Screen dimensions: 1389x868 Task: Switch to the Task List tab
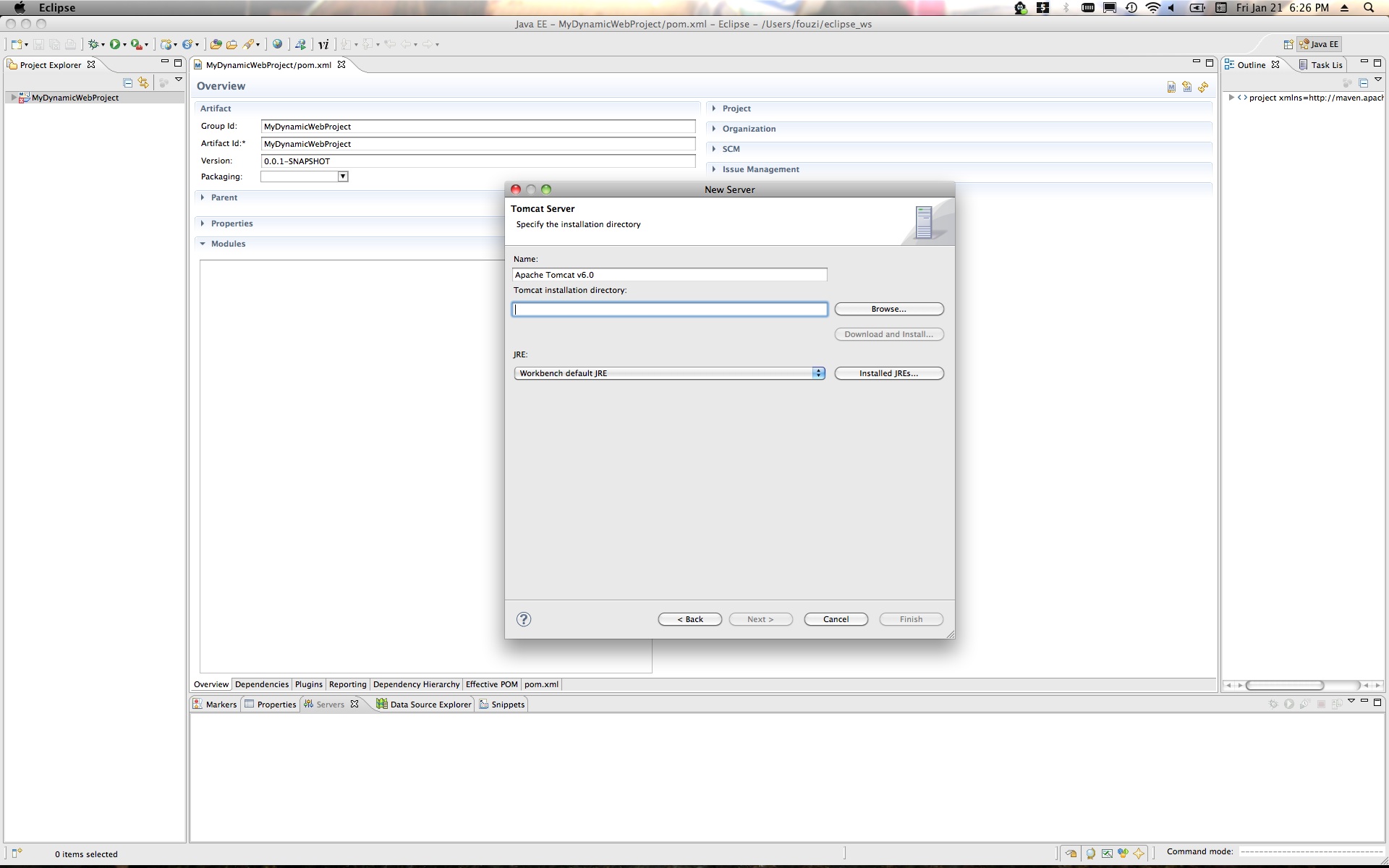coord(1320,65)
